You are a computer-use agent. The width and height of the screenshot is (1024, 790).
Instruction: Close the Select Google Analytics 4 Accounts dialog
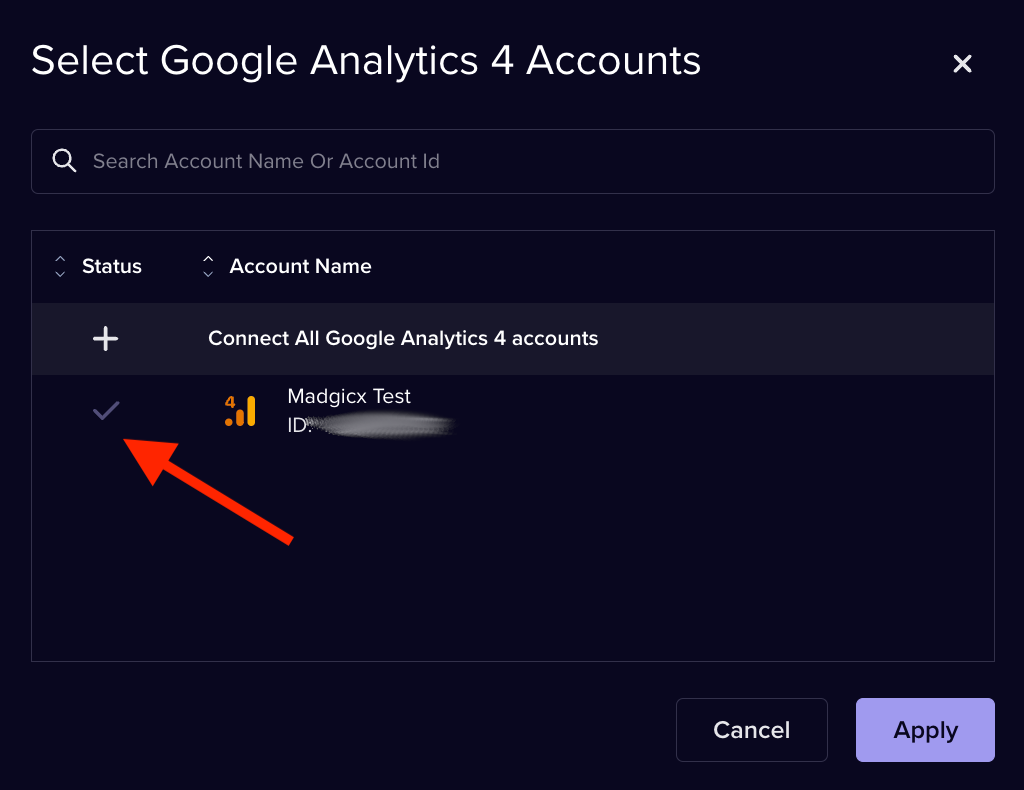[962, 63]
